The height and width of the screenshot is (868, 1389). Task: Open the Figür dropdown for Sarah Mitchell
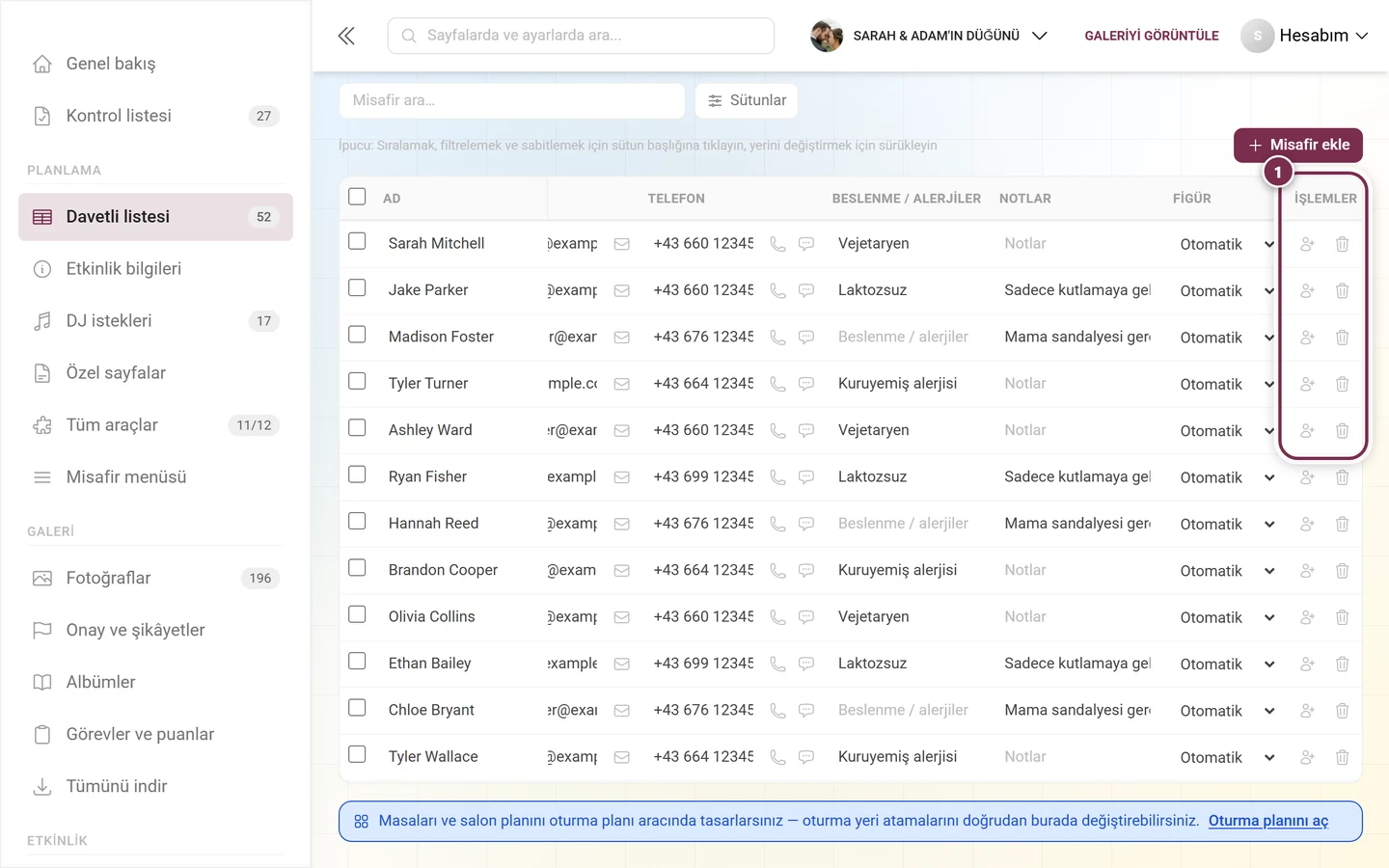1227,245
